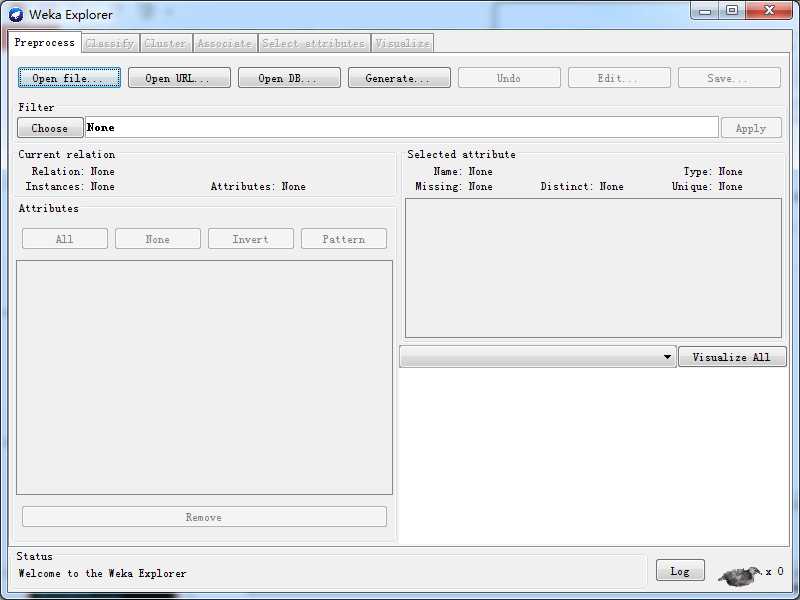Click the 'Unique: None' text

(707, 187)
